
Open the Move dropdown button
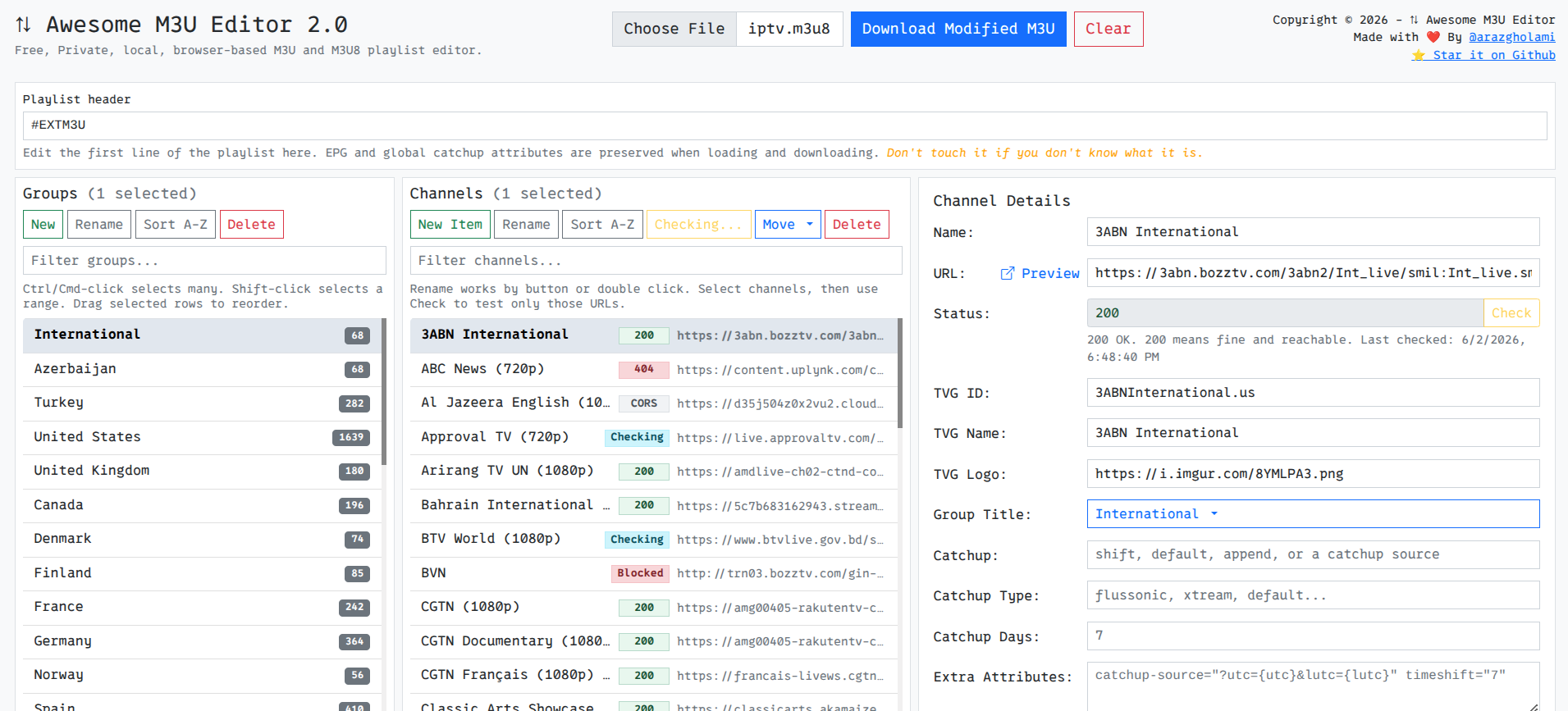pyautogui.click(x=788, y=224)
